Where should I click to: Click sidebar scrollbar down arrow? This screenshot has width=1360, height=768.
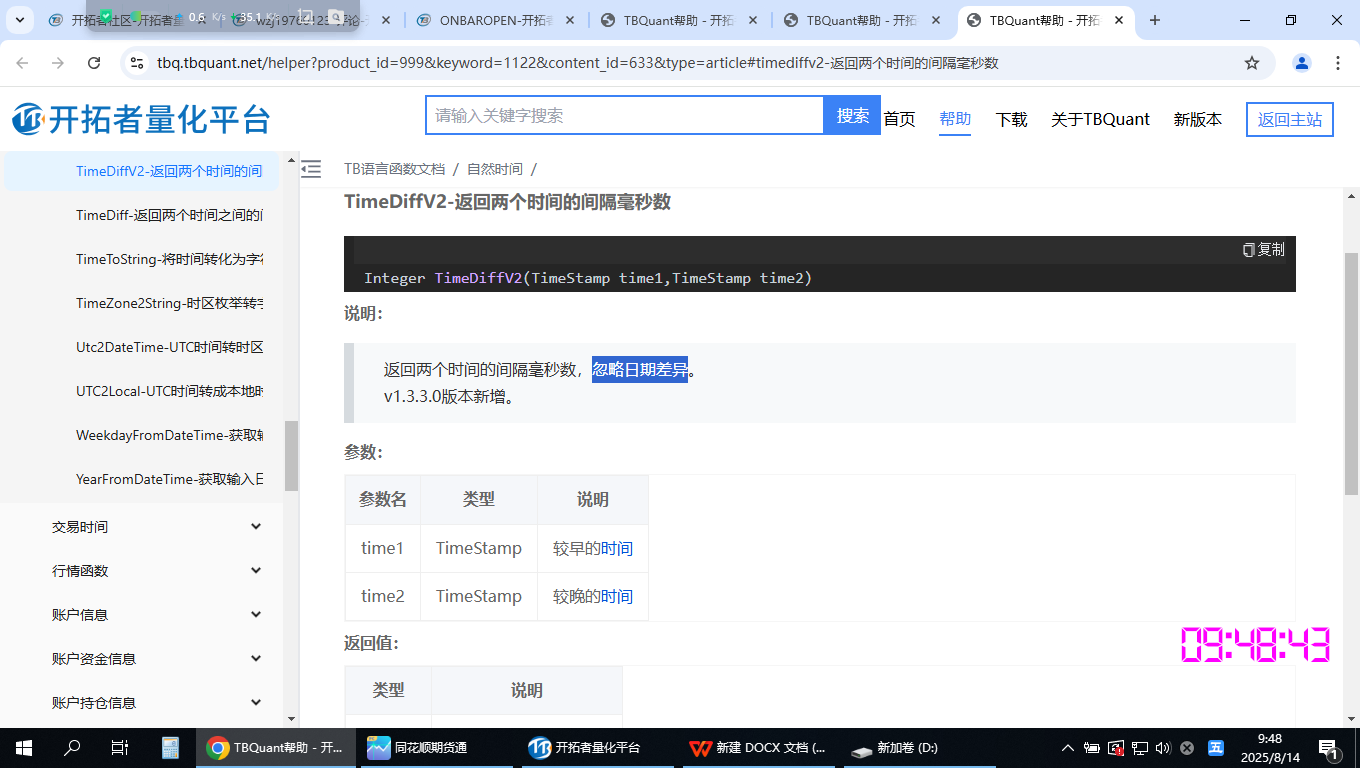291,718
